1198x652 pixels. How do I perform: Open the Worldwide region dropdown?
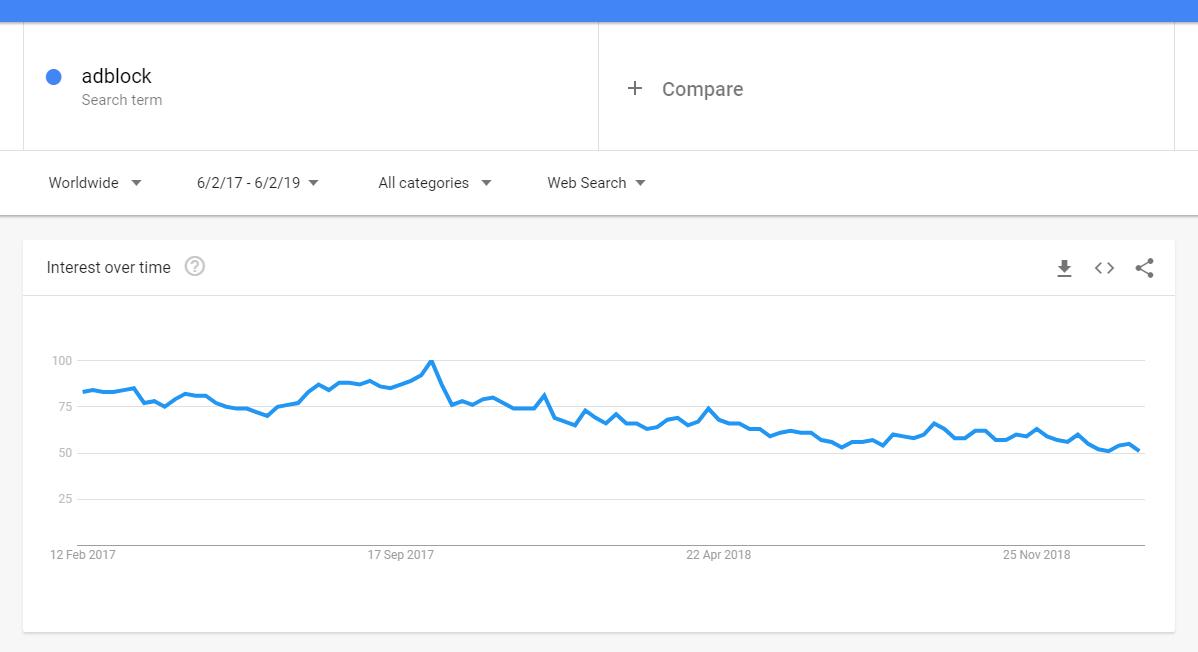click(x=95, y=183)
